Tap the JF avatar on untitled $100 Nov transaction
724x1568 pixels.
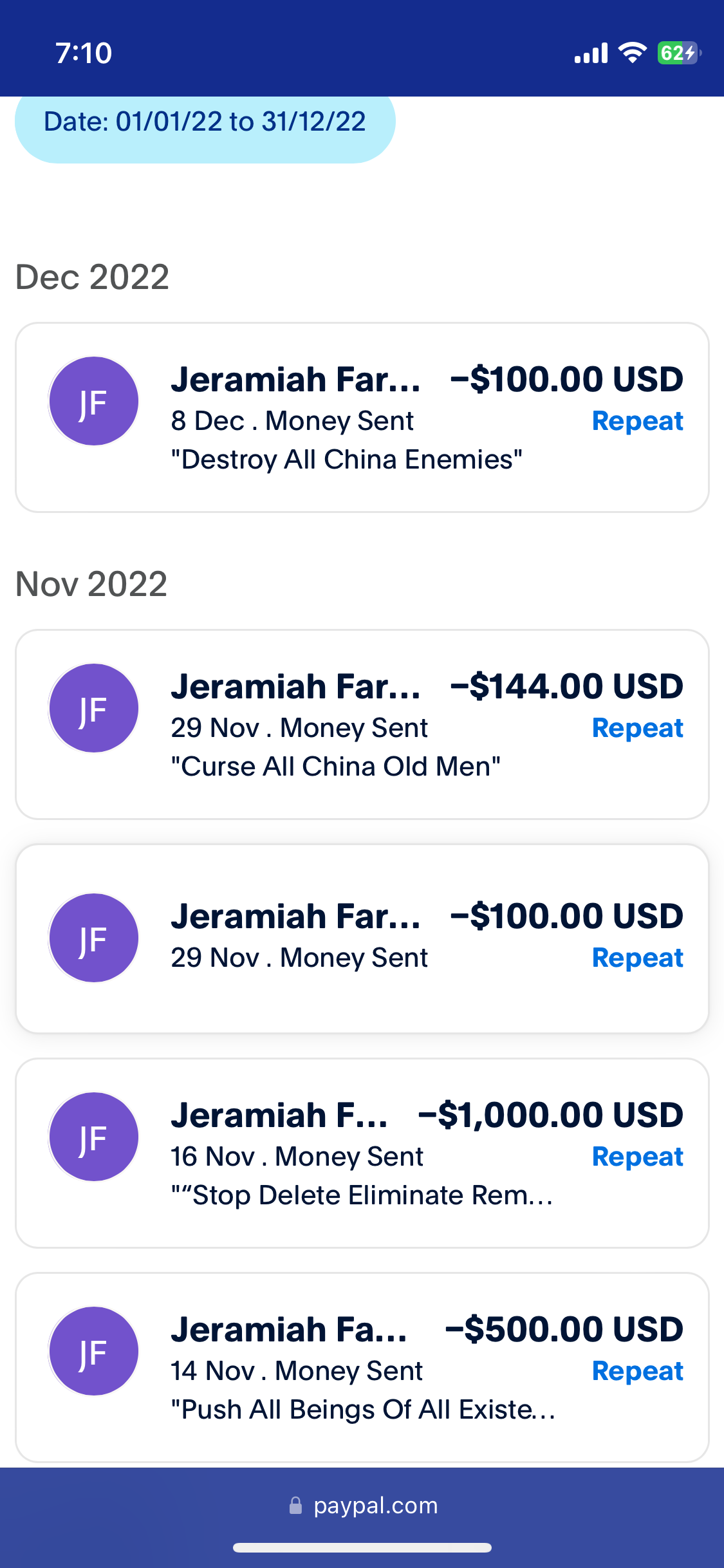click(x=94, y=938)
